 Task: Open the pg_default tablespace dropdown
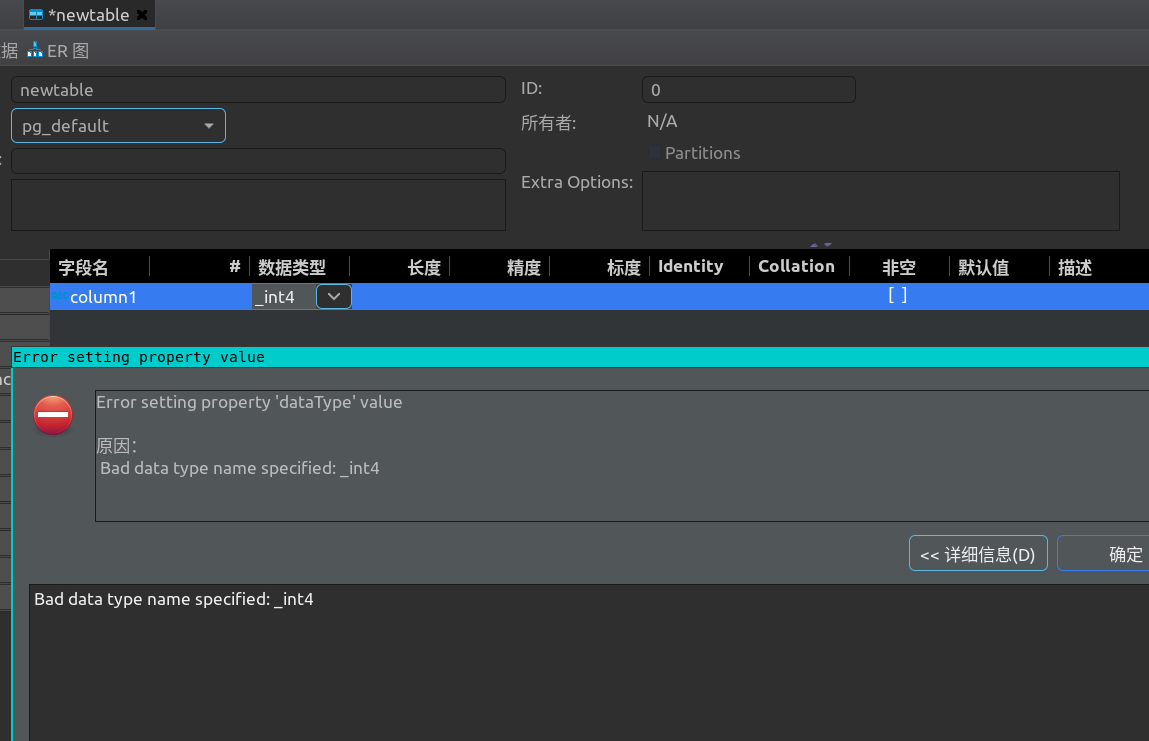coord(209,126)
